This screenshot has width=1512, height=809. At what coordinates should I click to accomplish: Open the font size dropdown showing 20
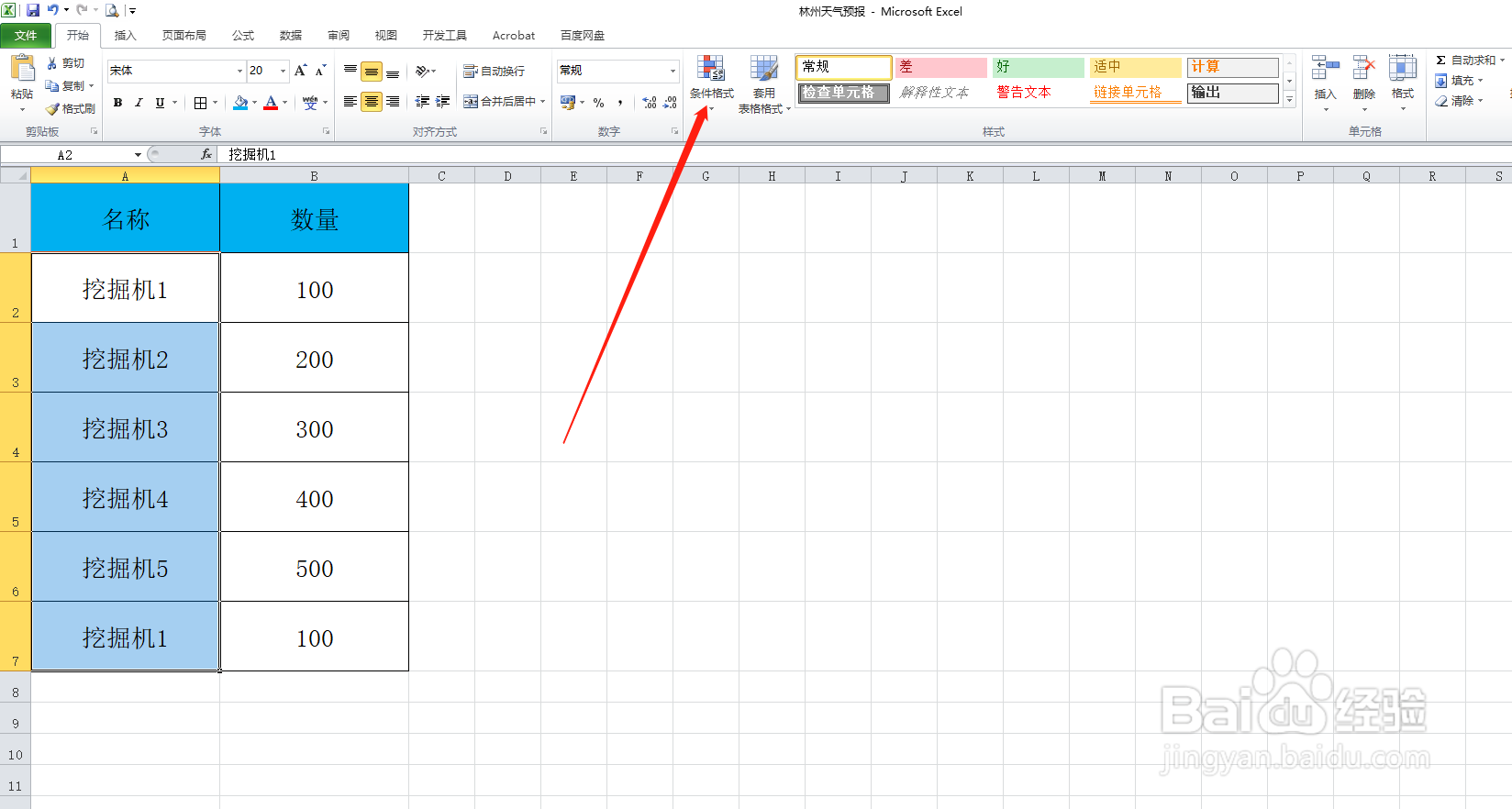[x=283, y=71]
